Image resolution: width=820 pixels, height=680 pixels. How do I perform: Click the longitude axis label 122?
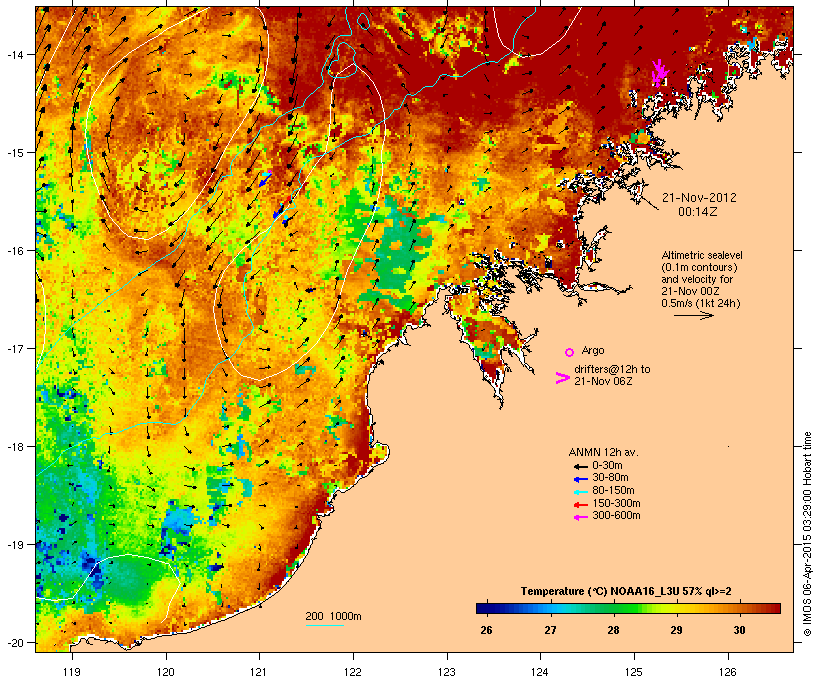[353, 672]
